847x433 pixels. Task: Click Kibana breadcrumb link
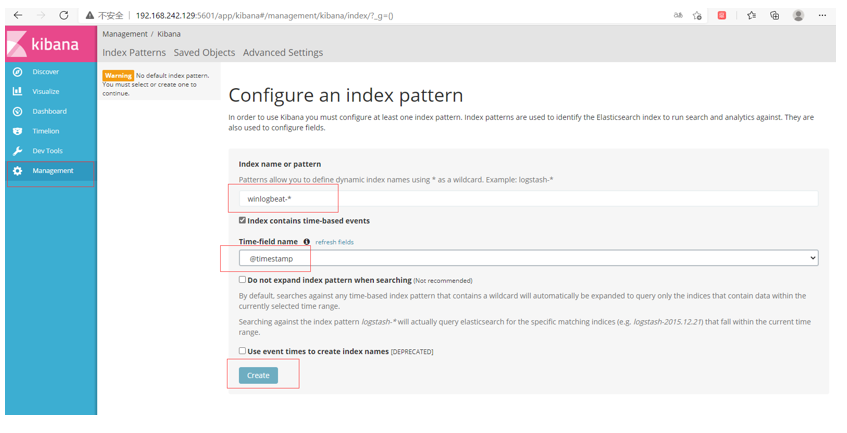point(169,34)
